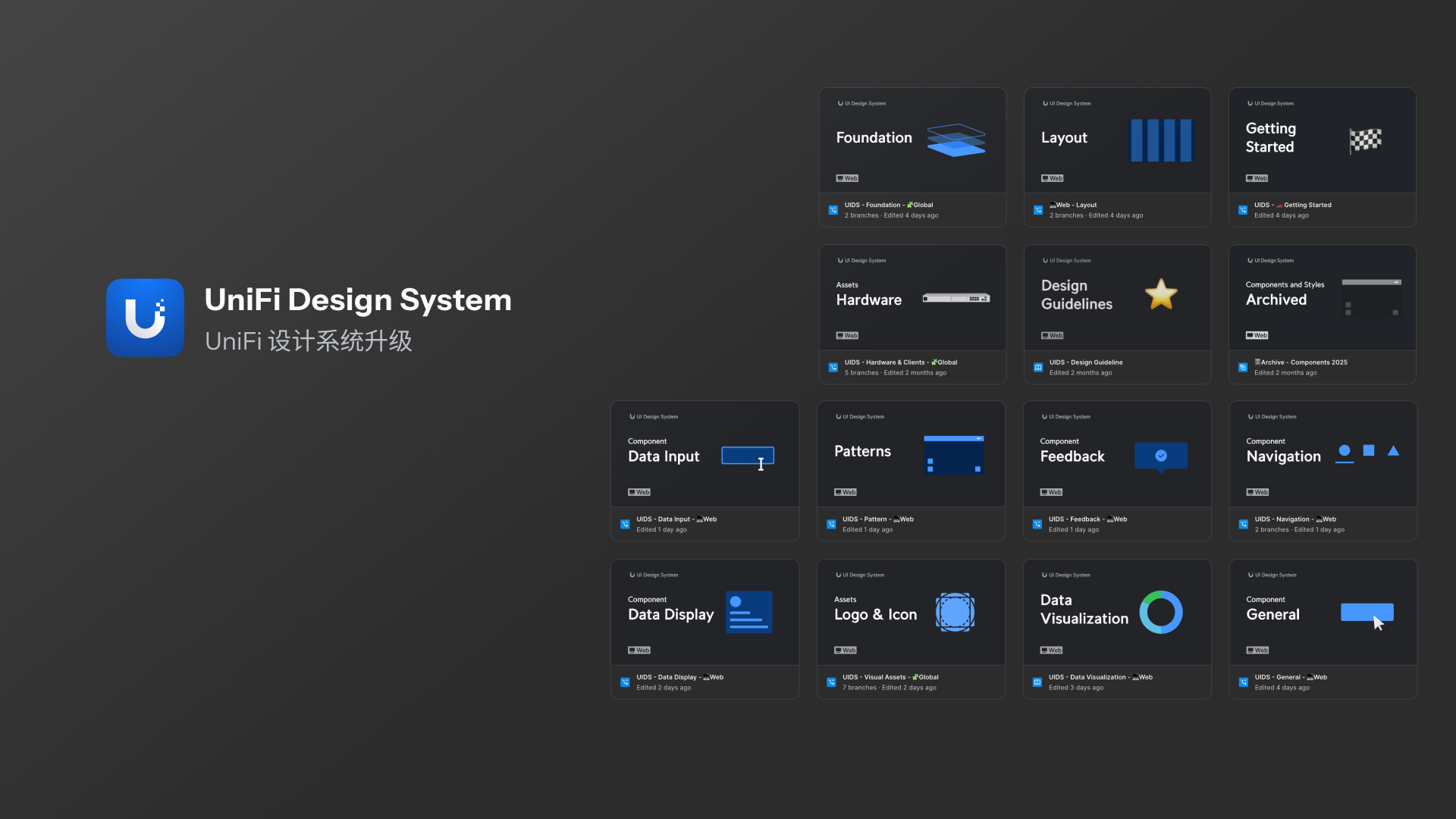Select 'UIDS - Data Visualization - Web' file name
Image resolution: width=1456 pixels, height=819 pixels.
tap(1100, 677)
